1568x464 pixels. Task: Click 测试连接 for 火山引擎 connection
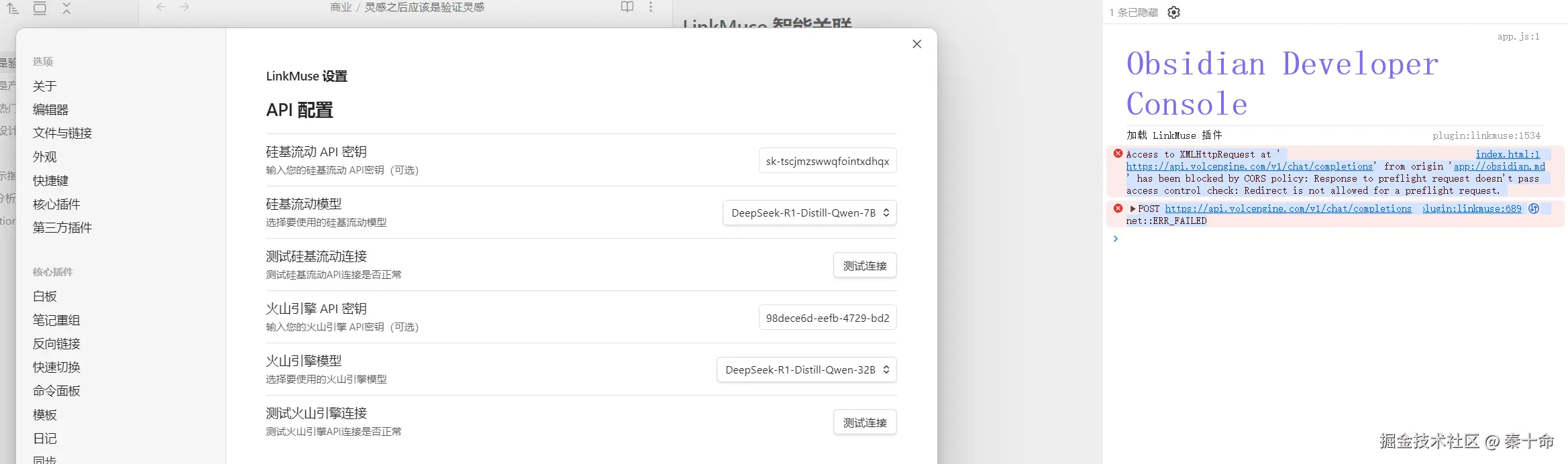[865, 422]
